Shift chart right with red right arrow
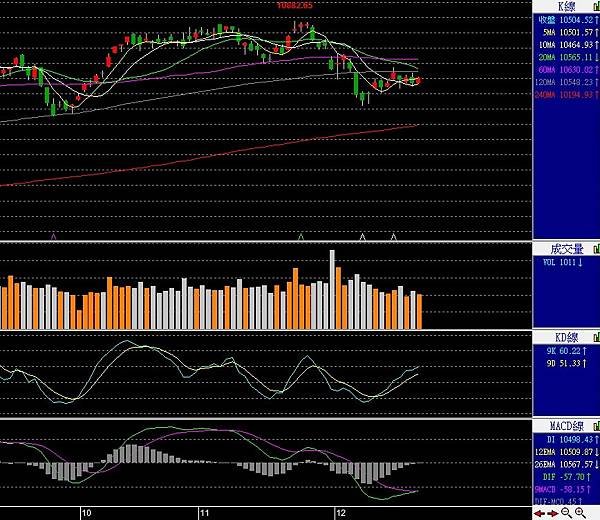 click(x=553, y=513)
